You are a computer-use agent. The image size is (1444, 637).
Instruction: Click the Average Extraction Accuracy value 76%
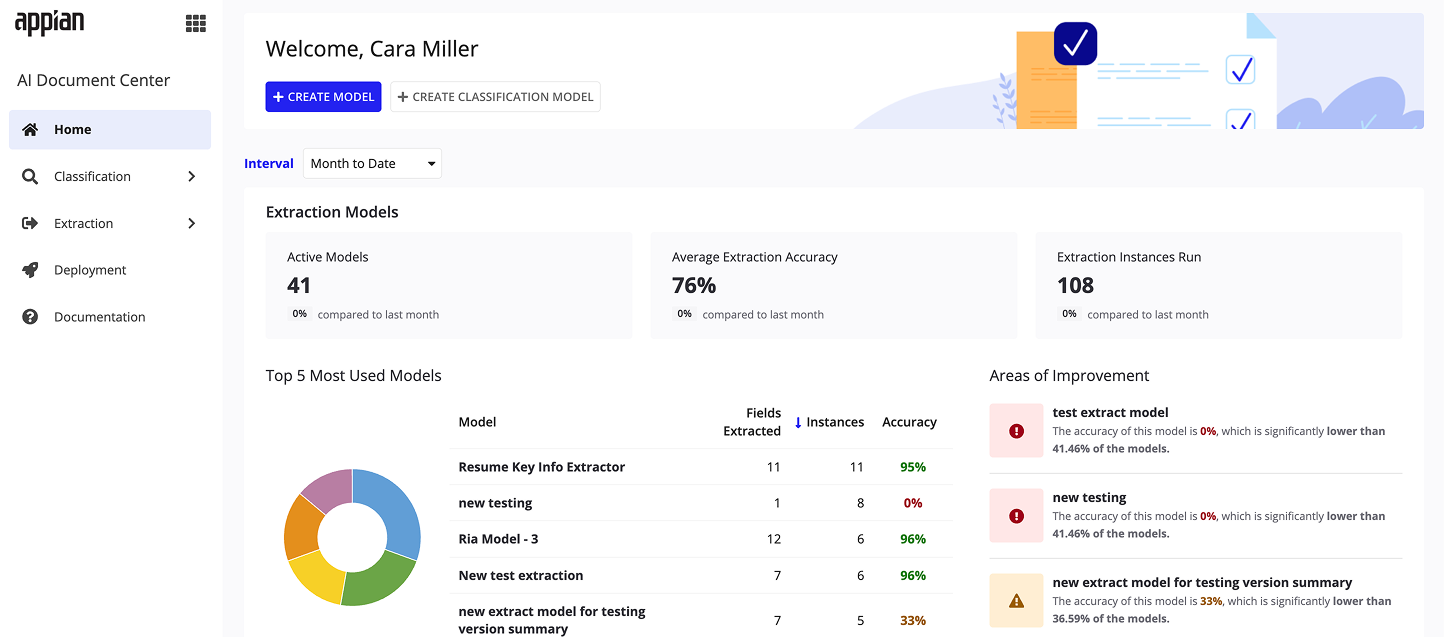pos(694,285)
